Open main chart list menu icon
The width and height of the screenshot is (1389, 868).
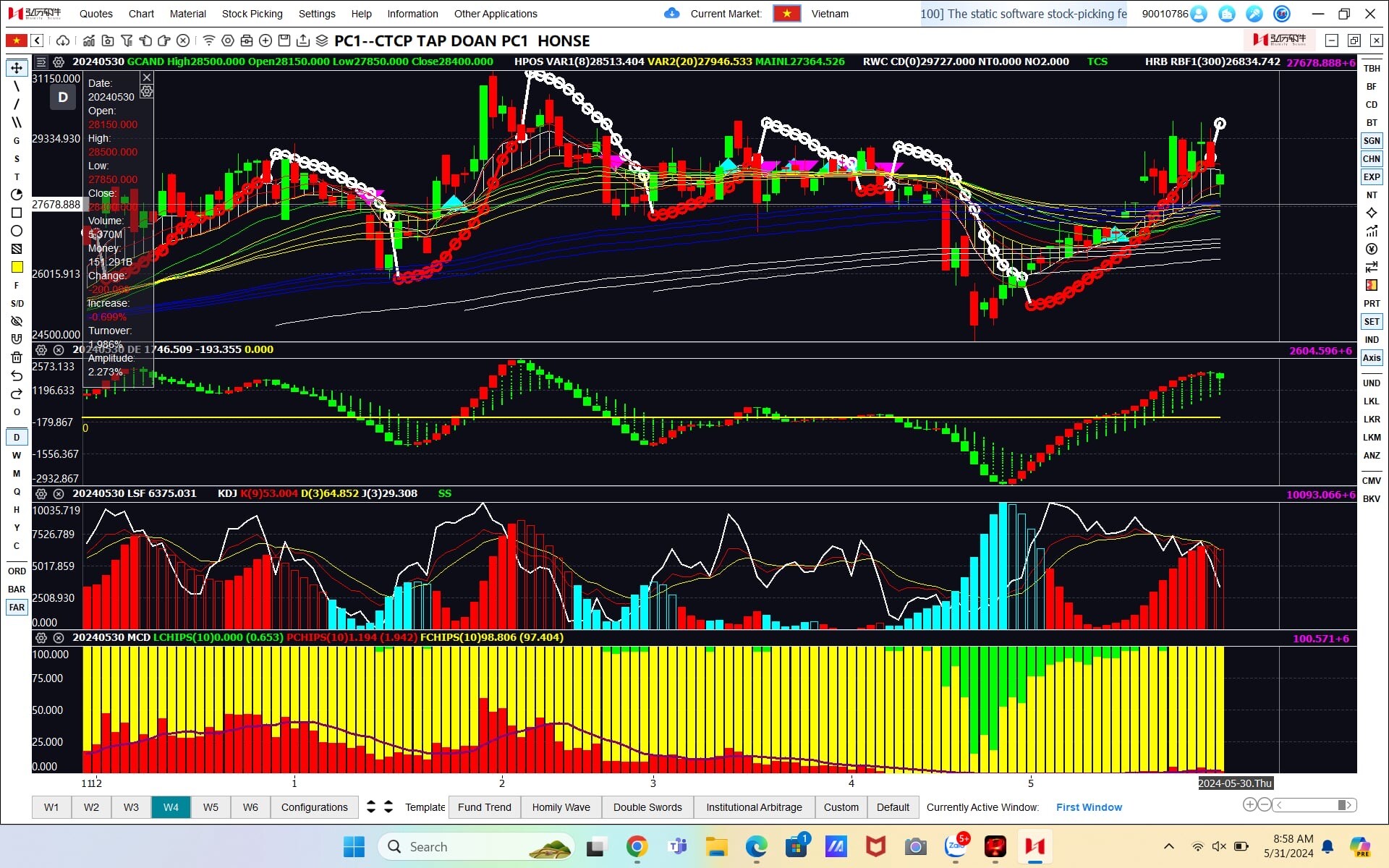[41, 62]
